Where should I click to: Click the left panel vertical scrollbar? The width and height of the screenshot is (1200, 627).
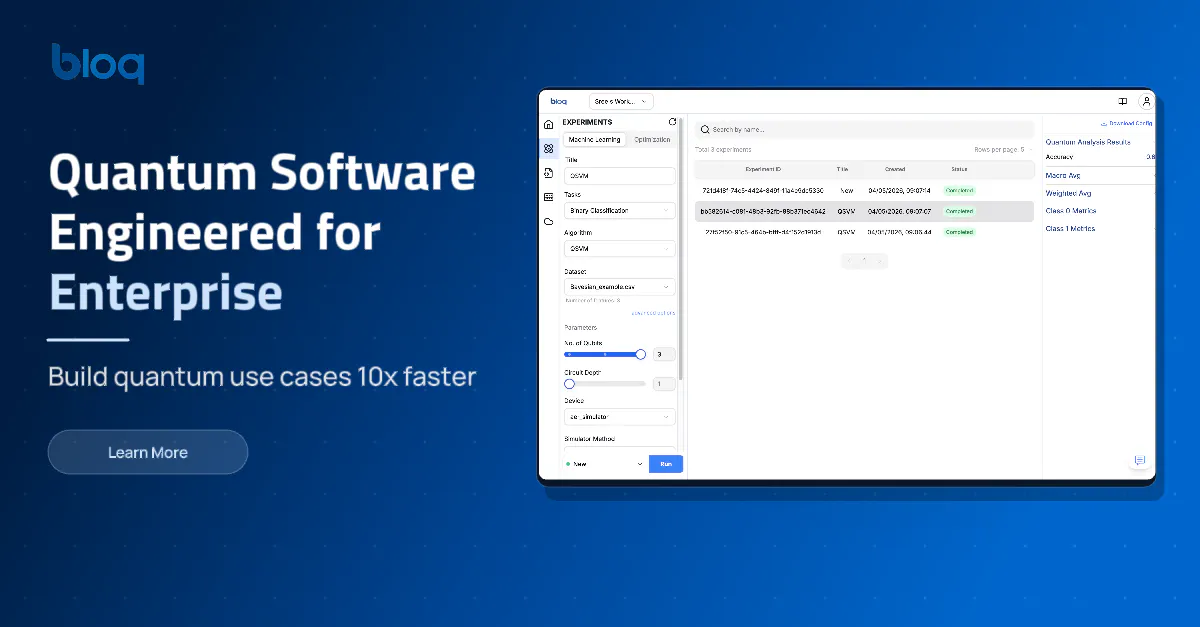tap(681, 250)
